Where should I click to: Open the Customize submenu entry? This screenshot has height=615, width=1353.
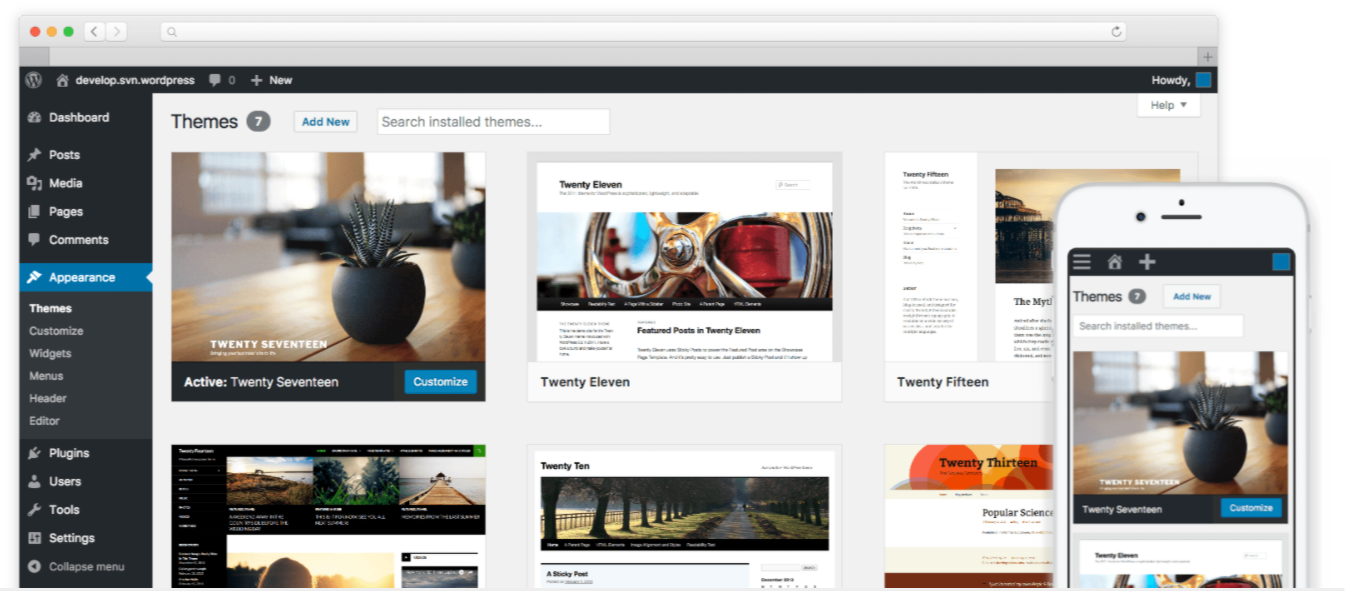56,331
